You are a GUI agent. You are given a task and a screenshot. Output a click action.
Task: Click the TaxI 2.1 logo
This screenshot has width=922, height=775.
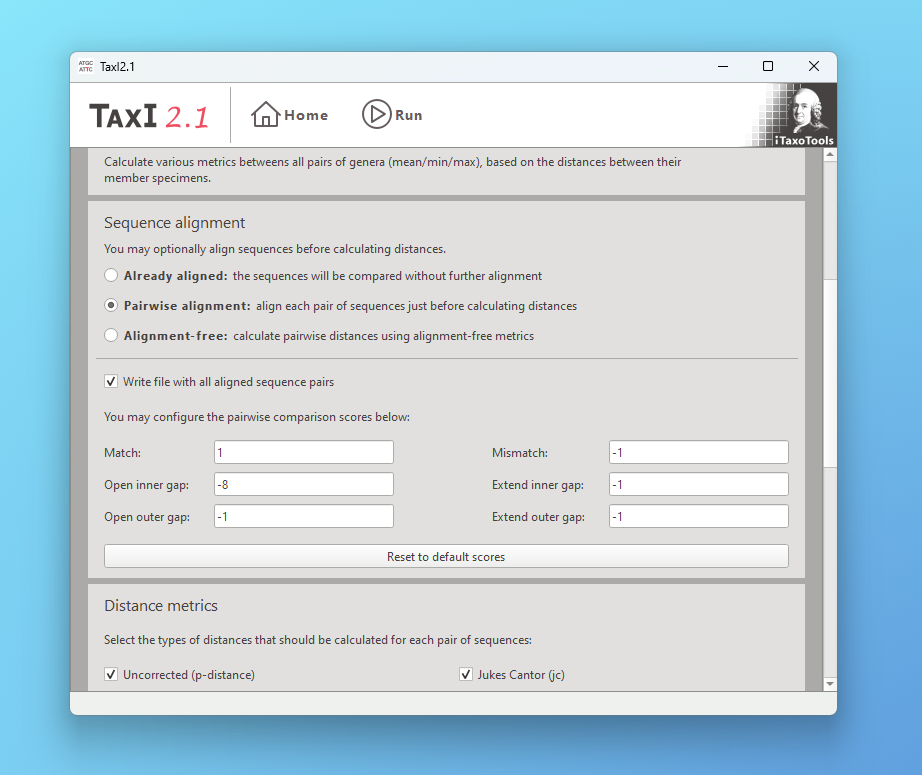(x=149, y=114)
